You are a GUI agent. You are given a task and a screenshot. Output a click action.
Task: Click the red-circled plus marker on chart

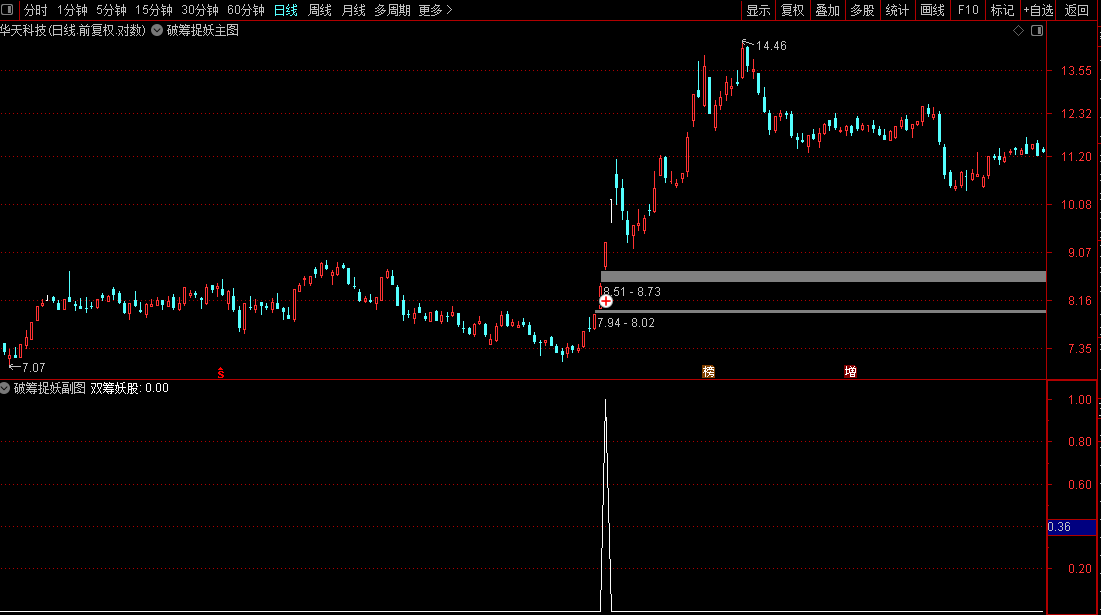(605, 301)
